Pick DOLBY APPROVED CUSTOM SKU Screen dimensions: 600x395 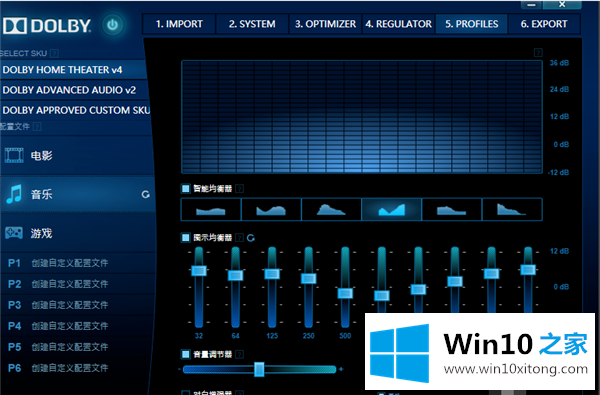75,110
